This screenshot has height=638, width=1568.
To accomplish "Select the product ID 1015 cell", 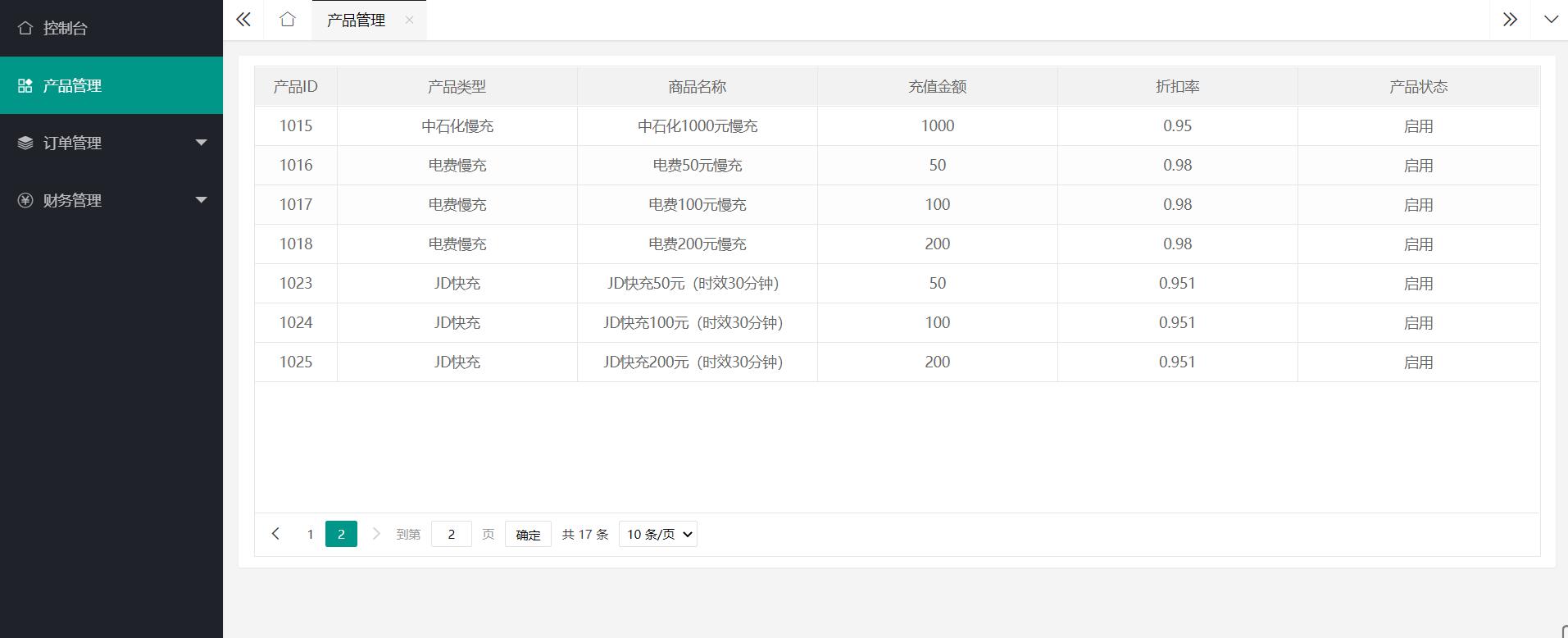I will tap(296, 125).
